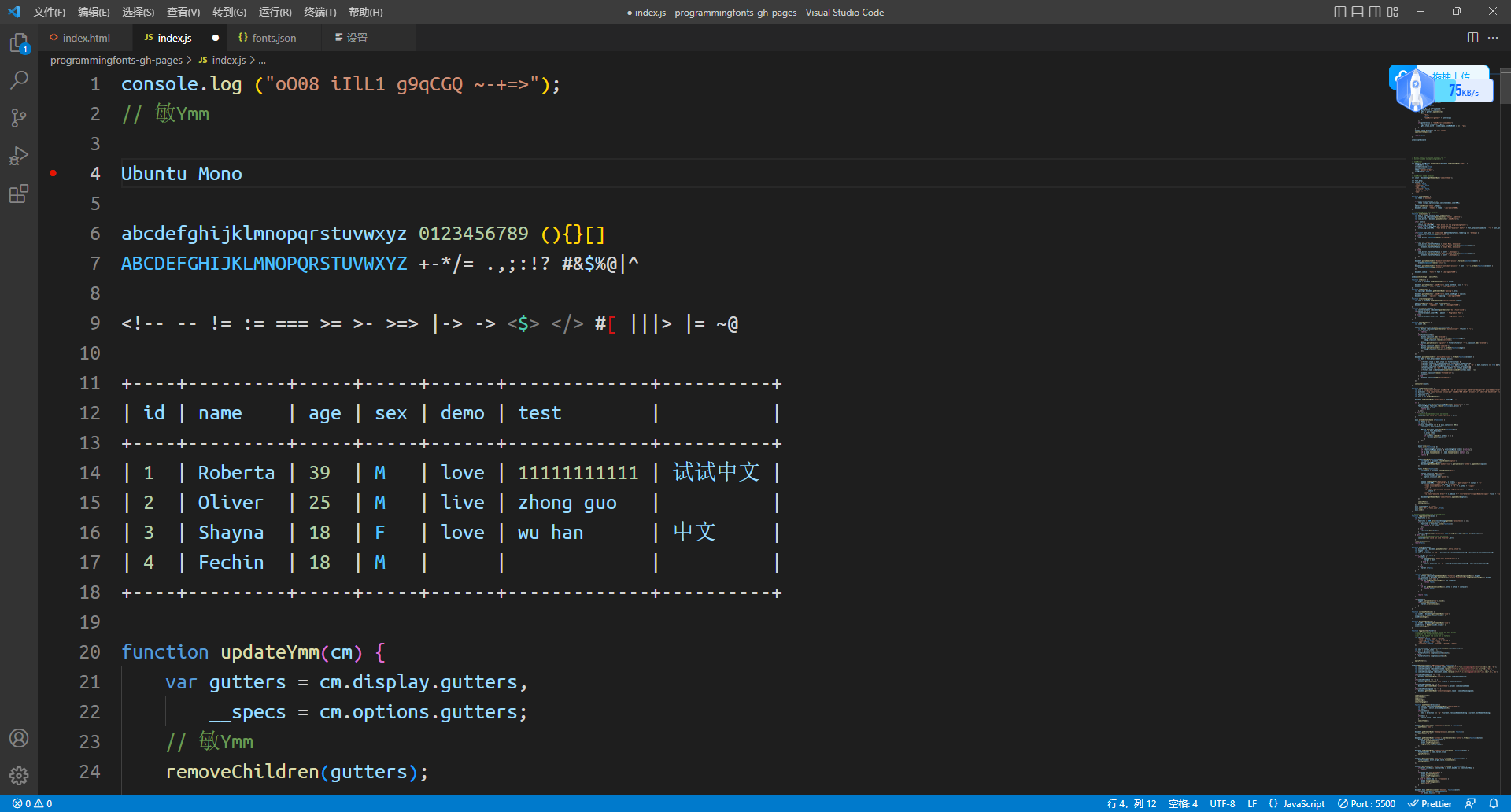Toggle the primary side bar layout

[1340, 12]
